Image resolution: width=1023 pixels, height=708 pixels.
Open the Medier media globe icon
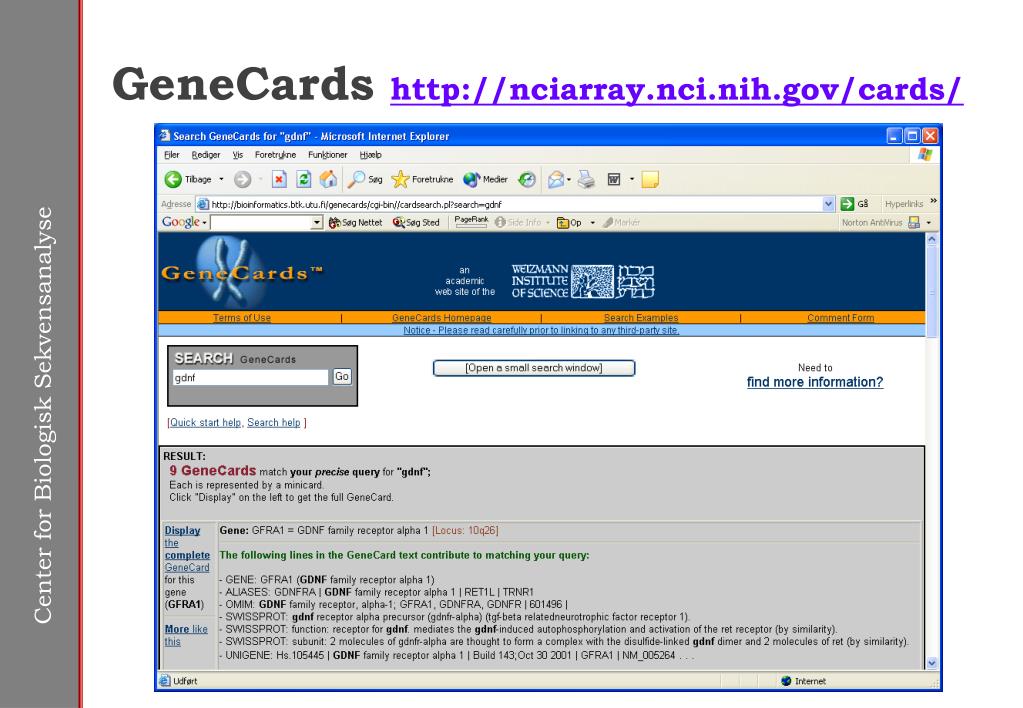(471, 179)
